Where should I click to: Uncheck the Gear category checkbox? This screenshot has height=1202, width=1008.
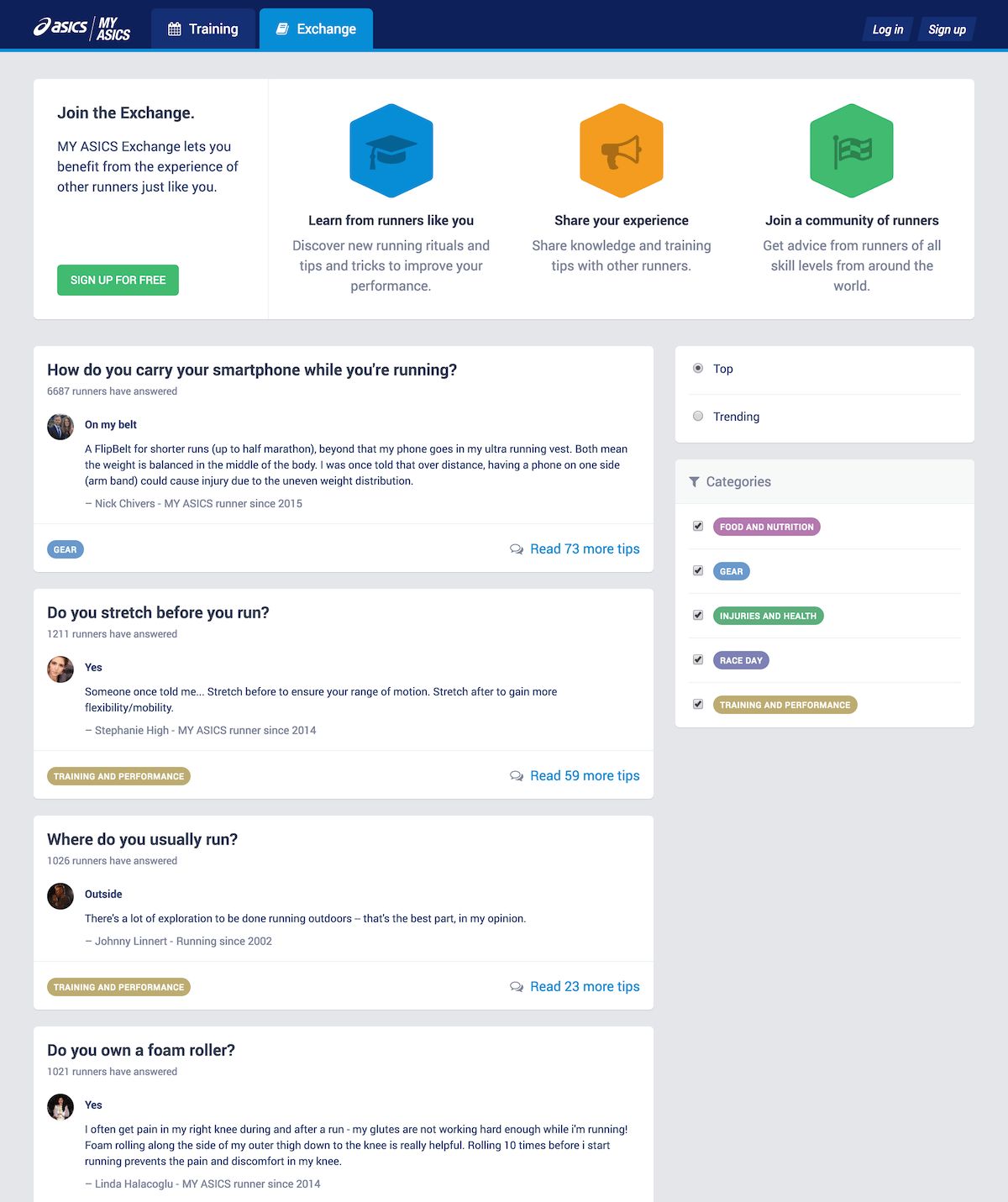click(698, 570)
